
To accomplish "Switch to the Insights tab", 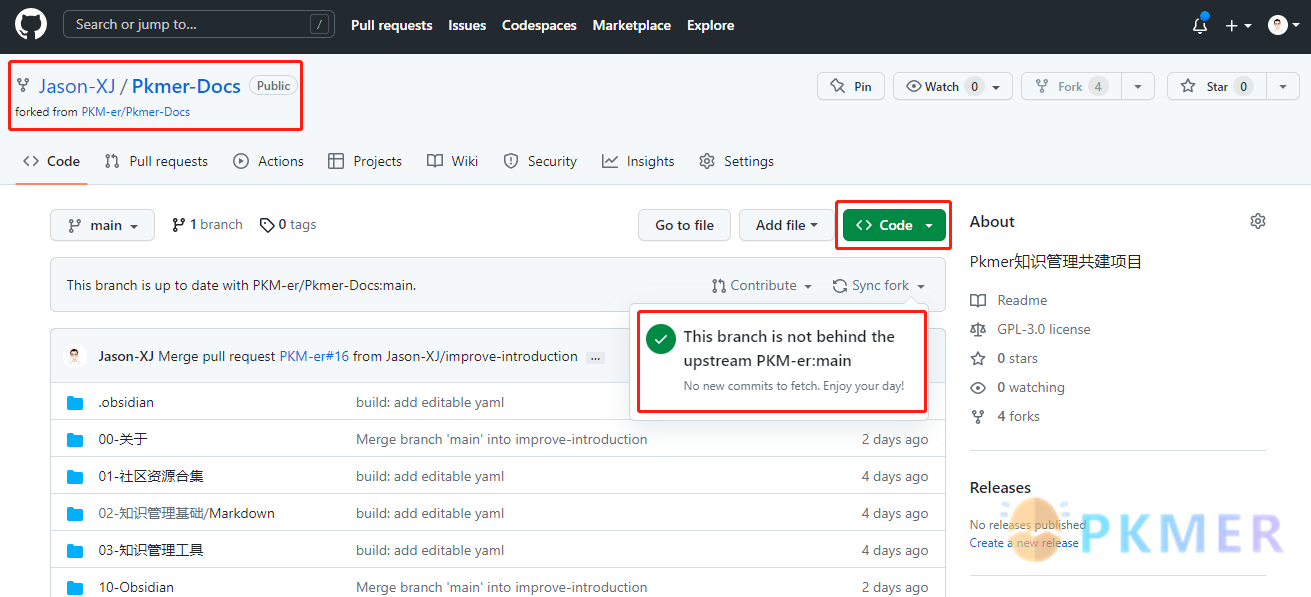I will pyautogui.click(x=638, y=161).
